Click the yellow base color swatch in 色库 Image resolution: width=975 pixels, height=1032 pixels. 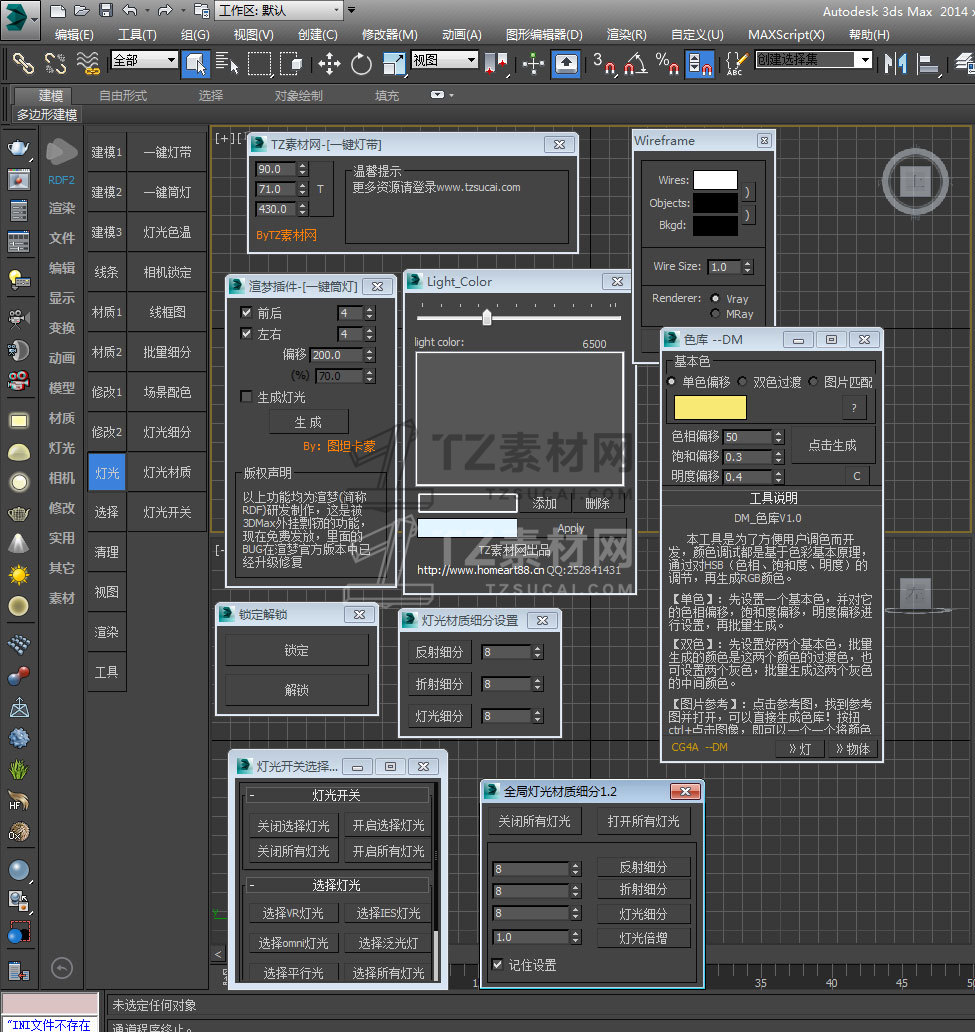[710, 407]
